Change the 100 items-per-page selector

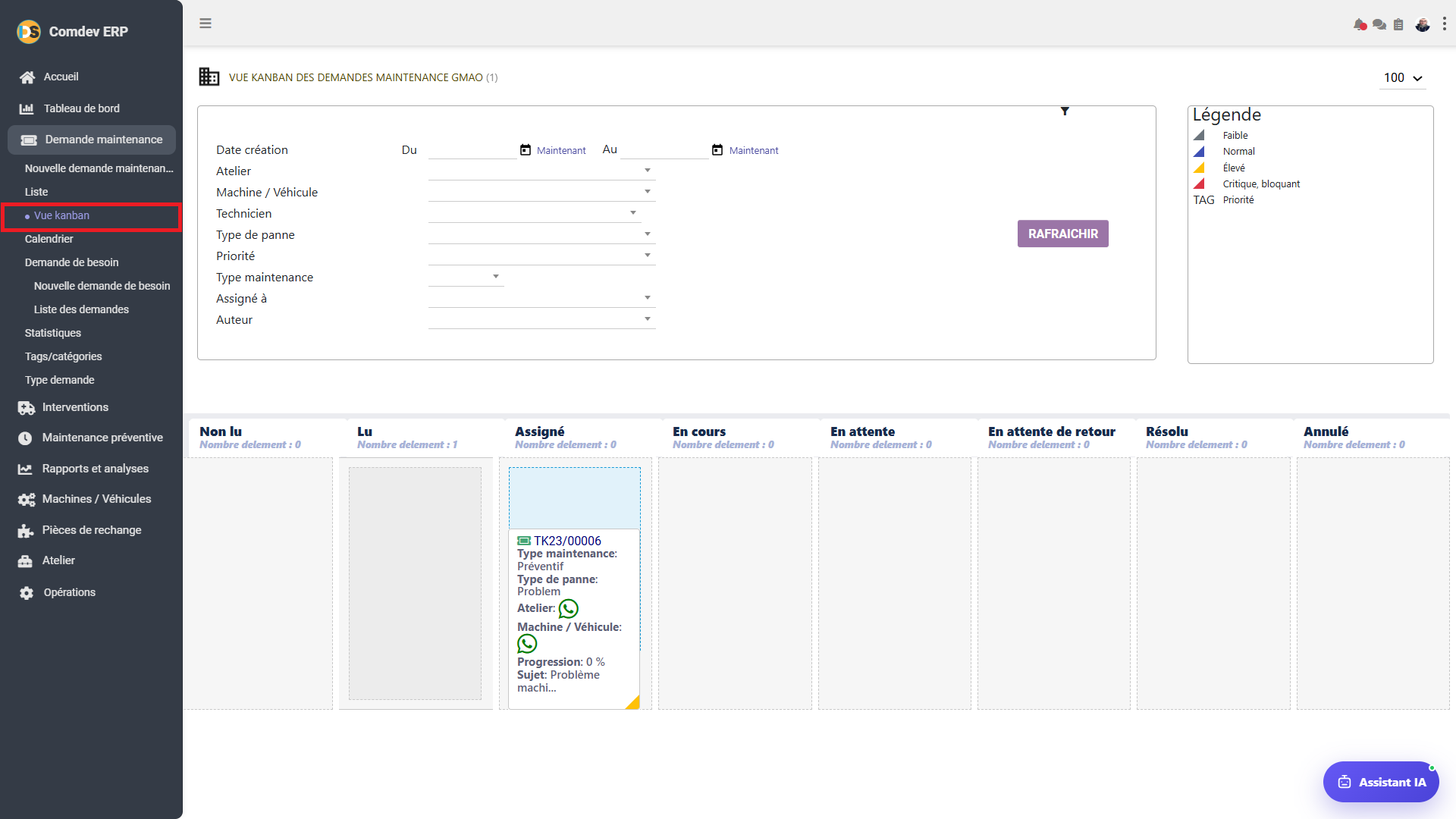click(x=1403, y=78)
